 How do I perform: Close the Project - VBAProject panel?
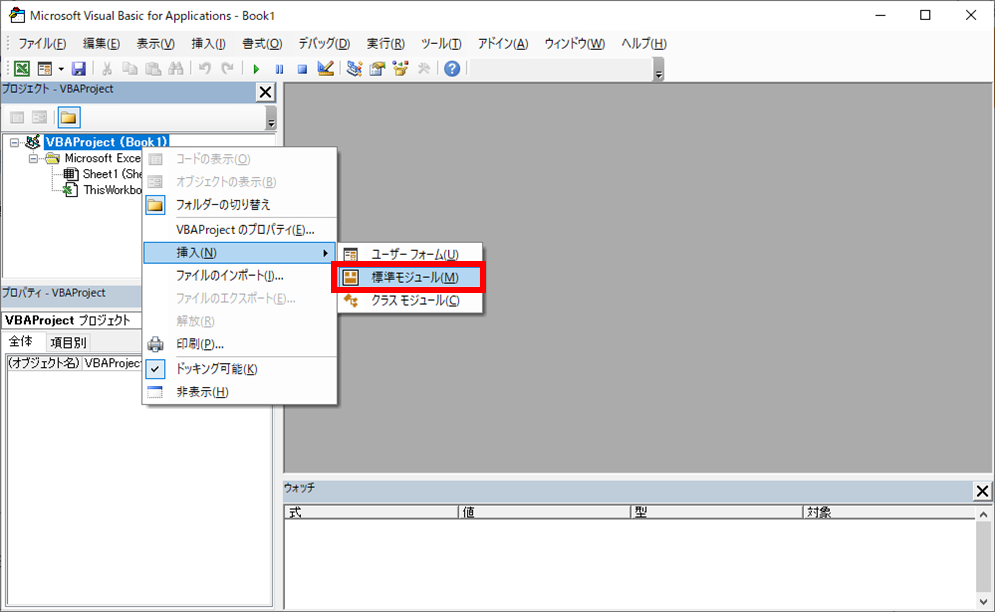click(x=265, y=92)
